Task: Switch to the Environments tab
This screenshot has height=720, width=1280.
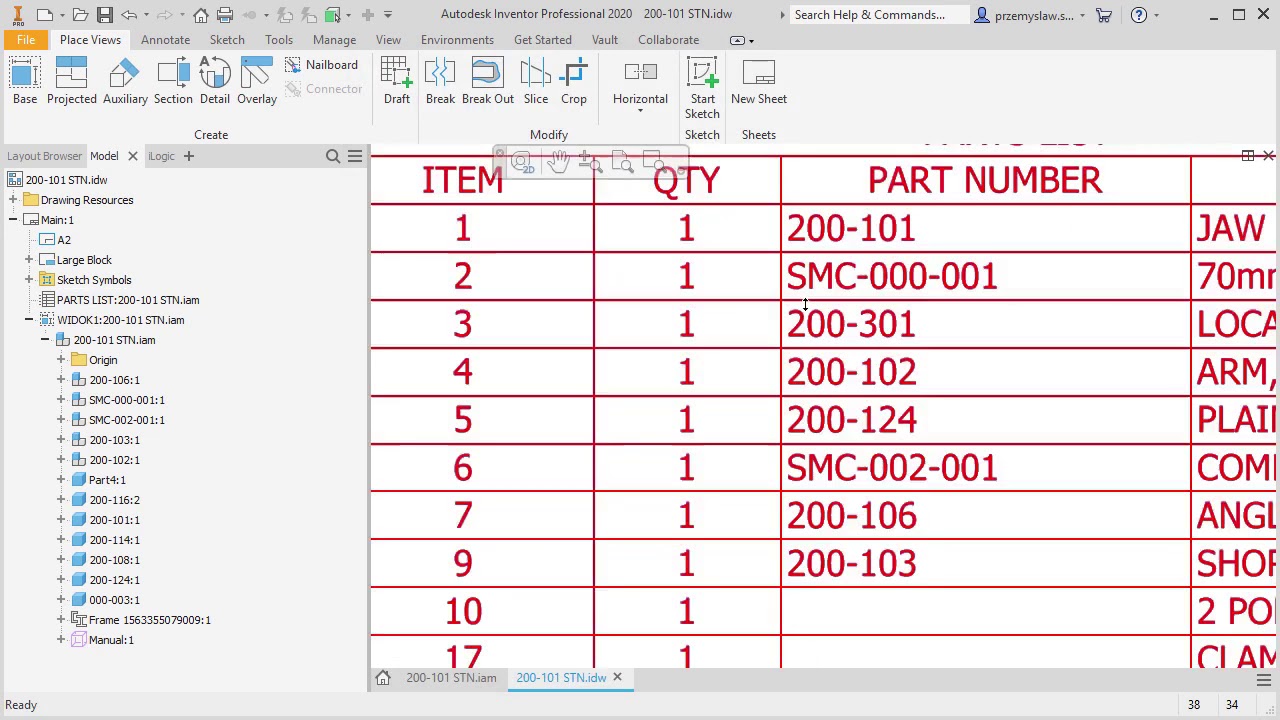Action: [x=457, y=40]
